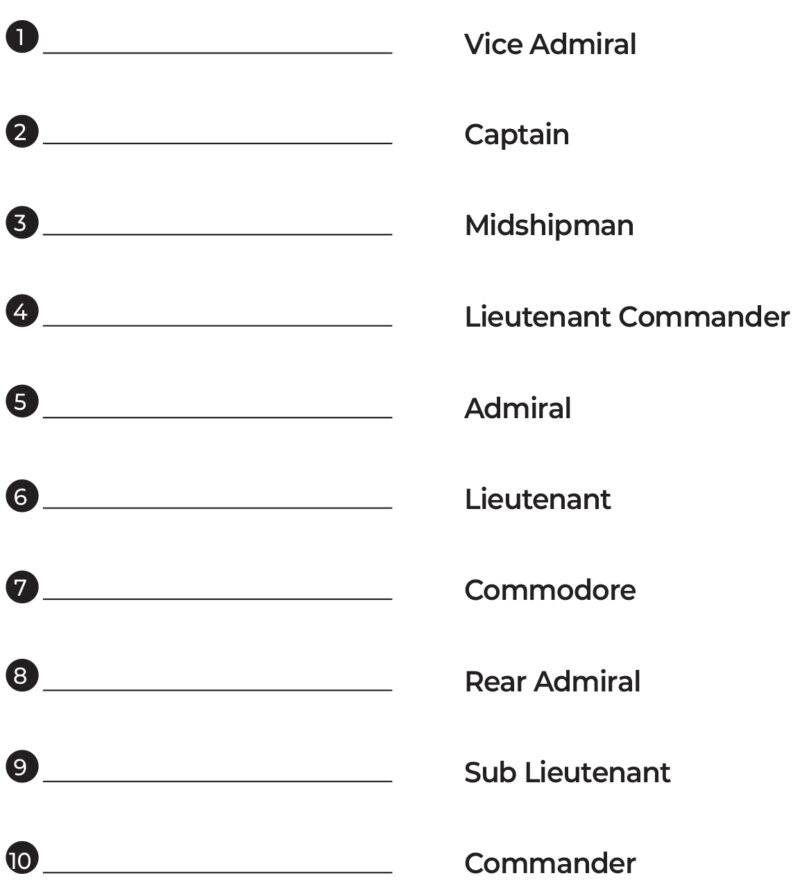800x896 pixels.
Task: Click the blank answer line beside number 4
Action: pos(218,326)
